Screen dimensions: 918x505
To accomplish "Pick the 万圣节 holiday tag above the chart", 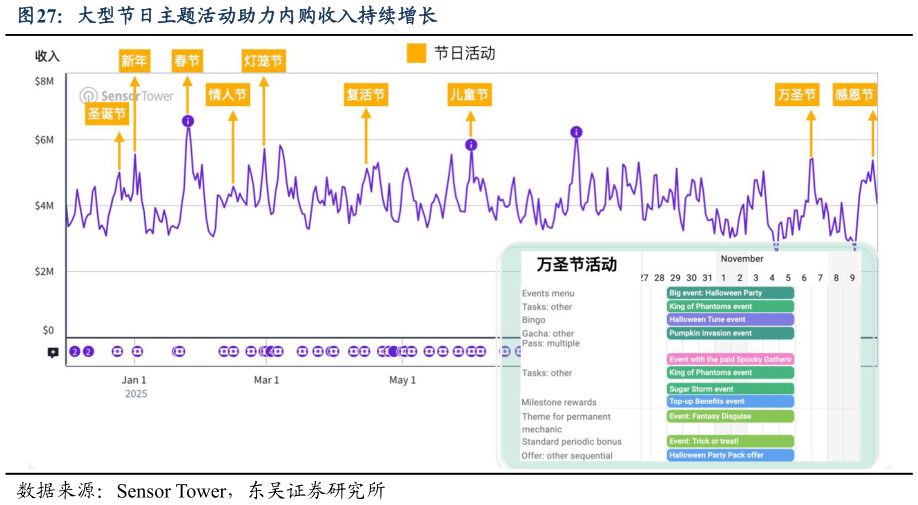I will pos(796,95).
